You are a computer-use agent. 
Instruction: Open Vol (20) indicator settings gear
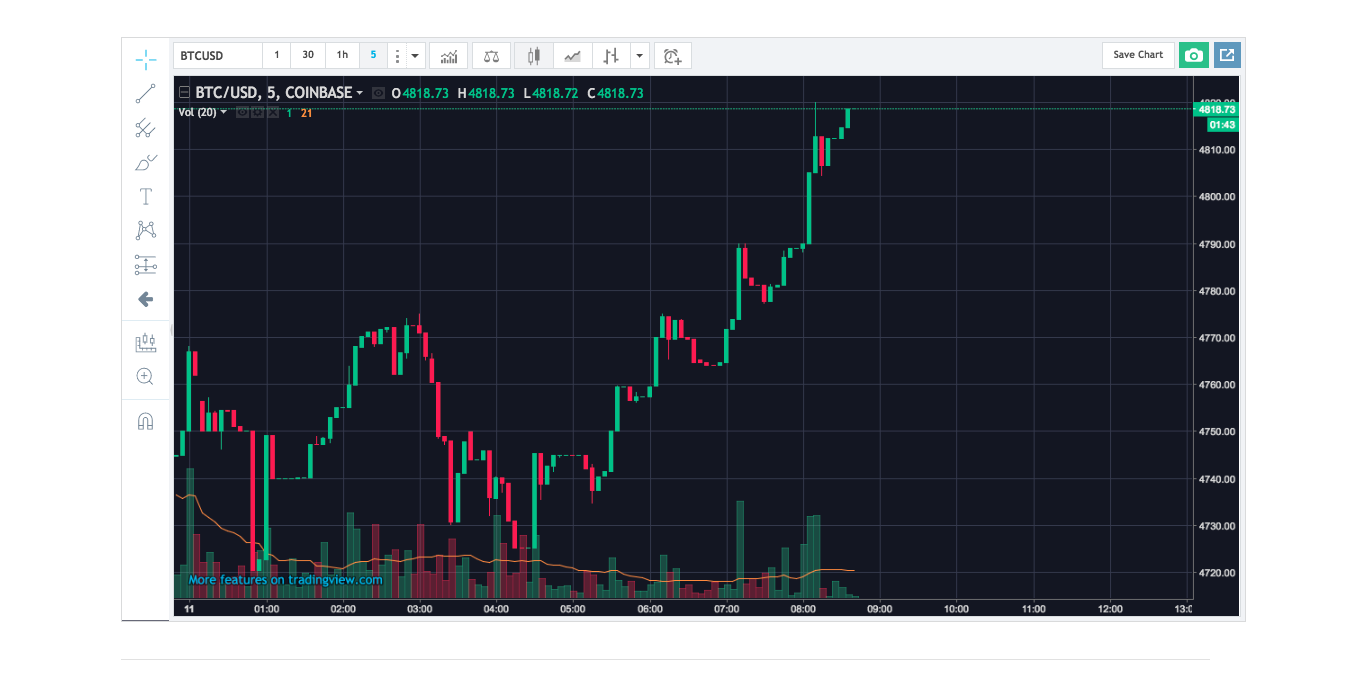click(257, 113)
